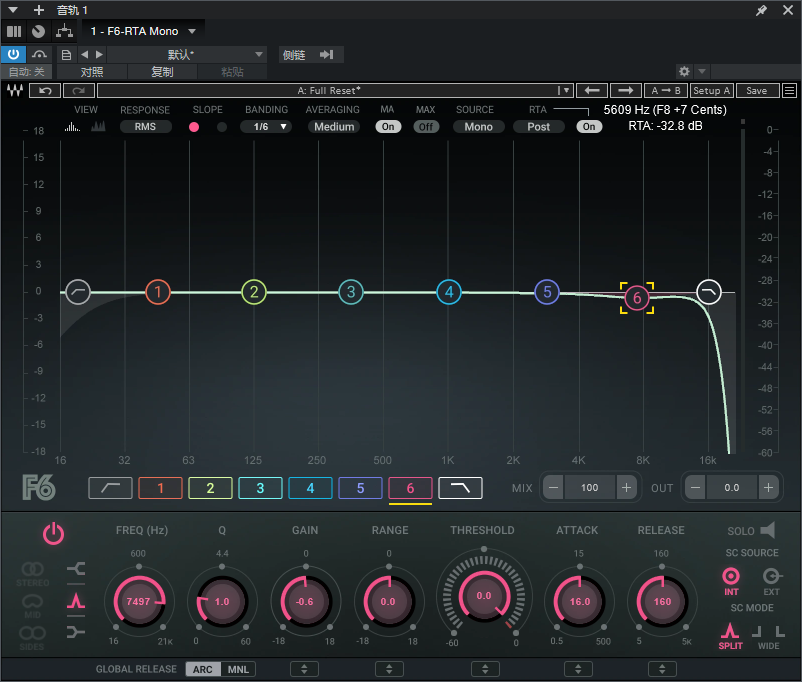This screenshot has height=682, width=802.
Task: Click the mixer bars icon
Action: 14,32
